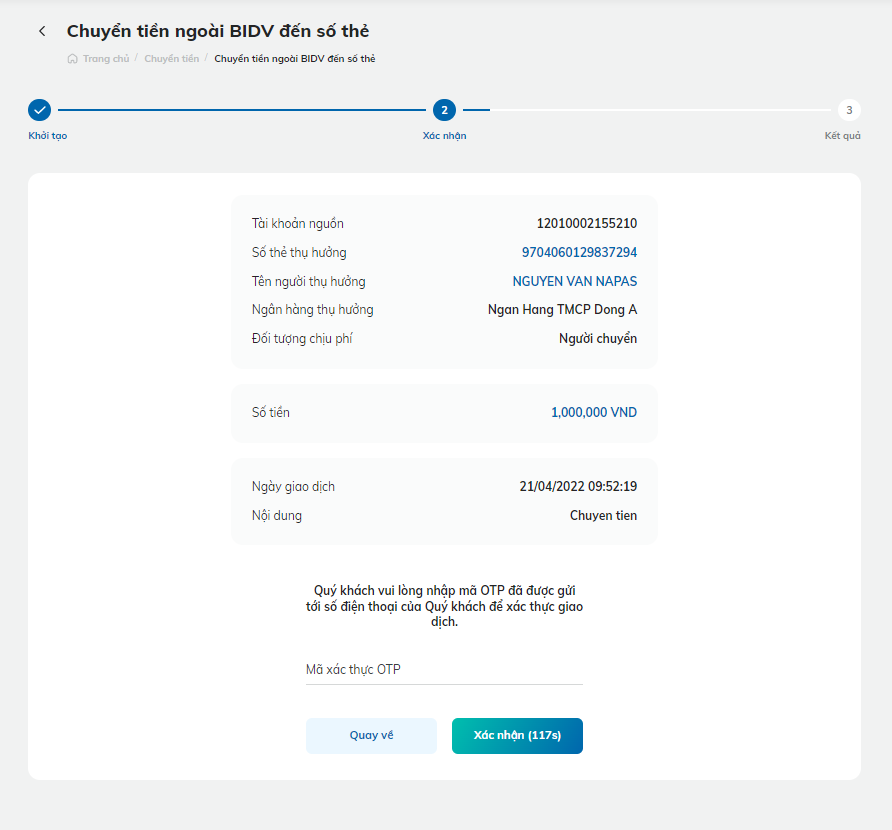
Task: Click current breadcrumb Chuyển tiền ngoài BIDV đến số thẻ
Action: (295, 59)
